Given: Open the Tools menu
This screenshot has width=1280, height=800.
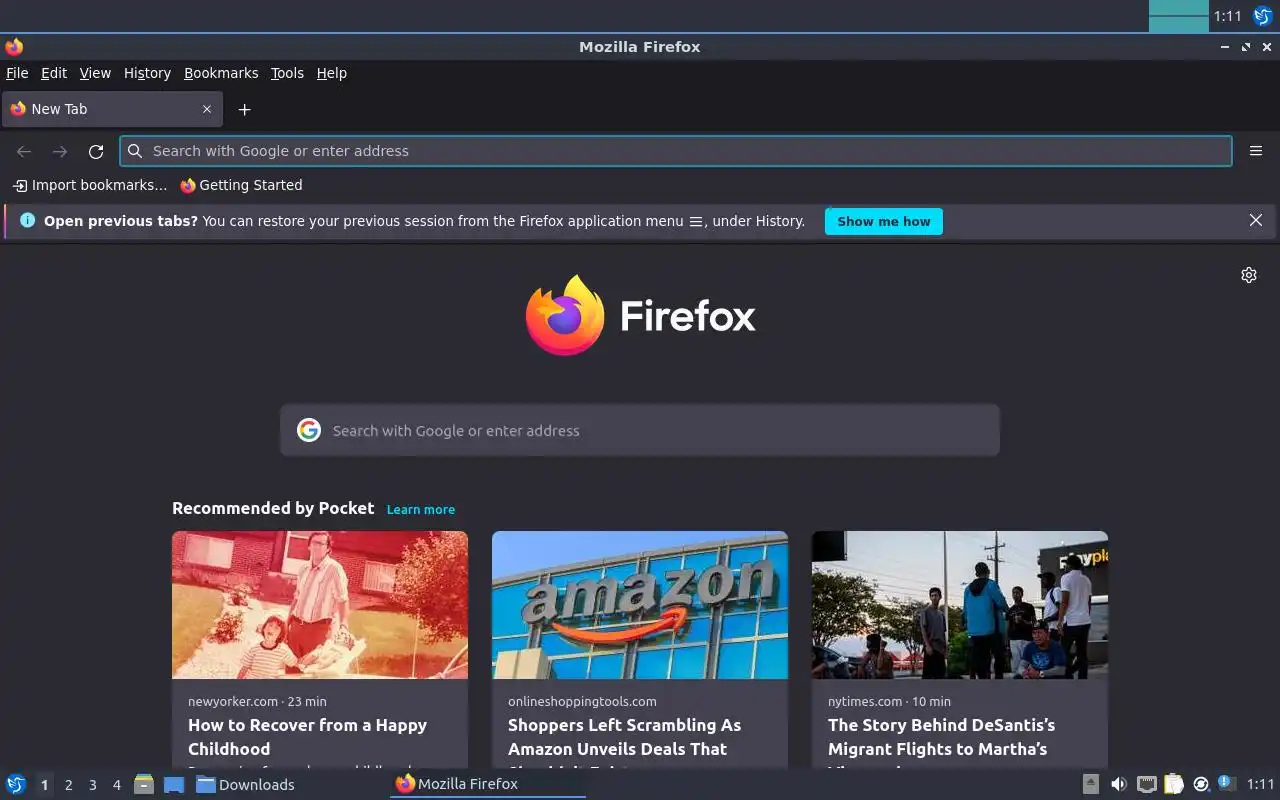Looking at the screenshot, I should pyautogui.click(x=287, y=73).
